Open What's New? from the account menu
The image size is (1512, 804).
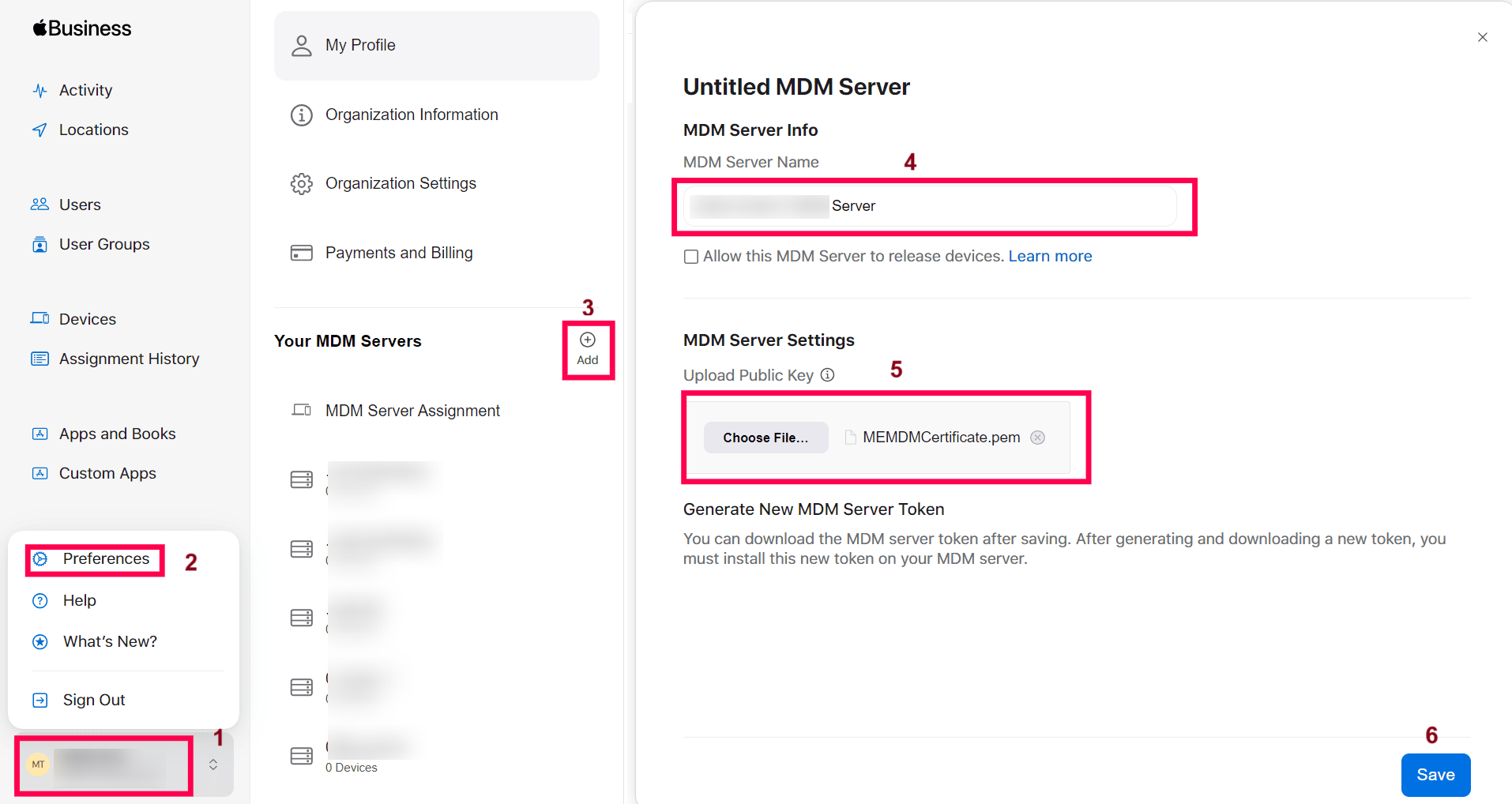tap(110, 641)
